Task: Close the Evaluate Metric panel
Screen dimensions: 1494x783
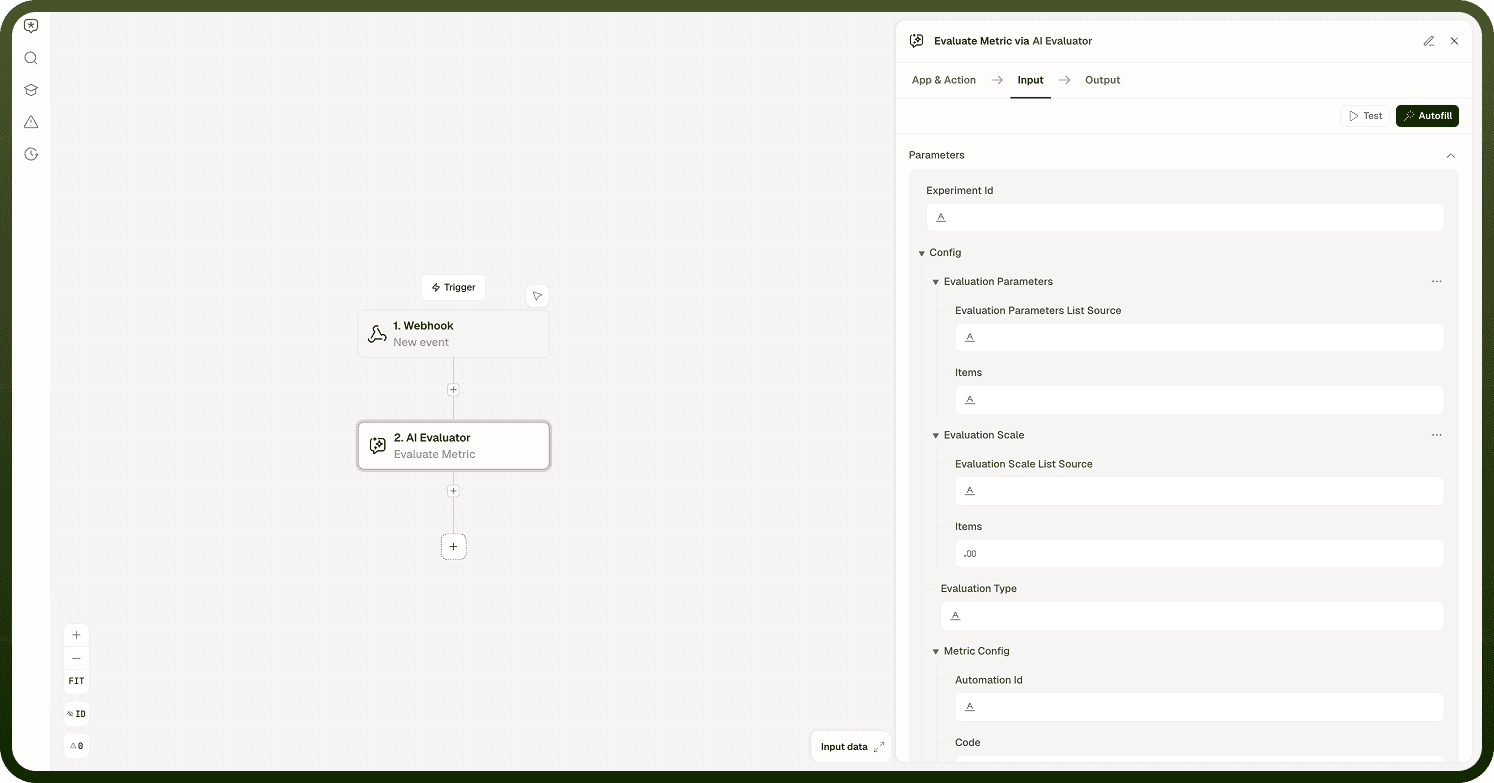Action: point(1454,41)
